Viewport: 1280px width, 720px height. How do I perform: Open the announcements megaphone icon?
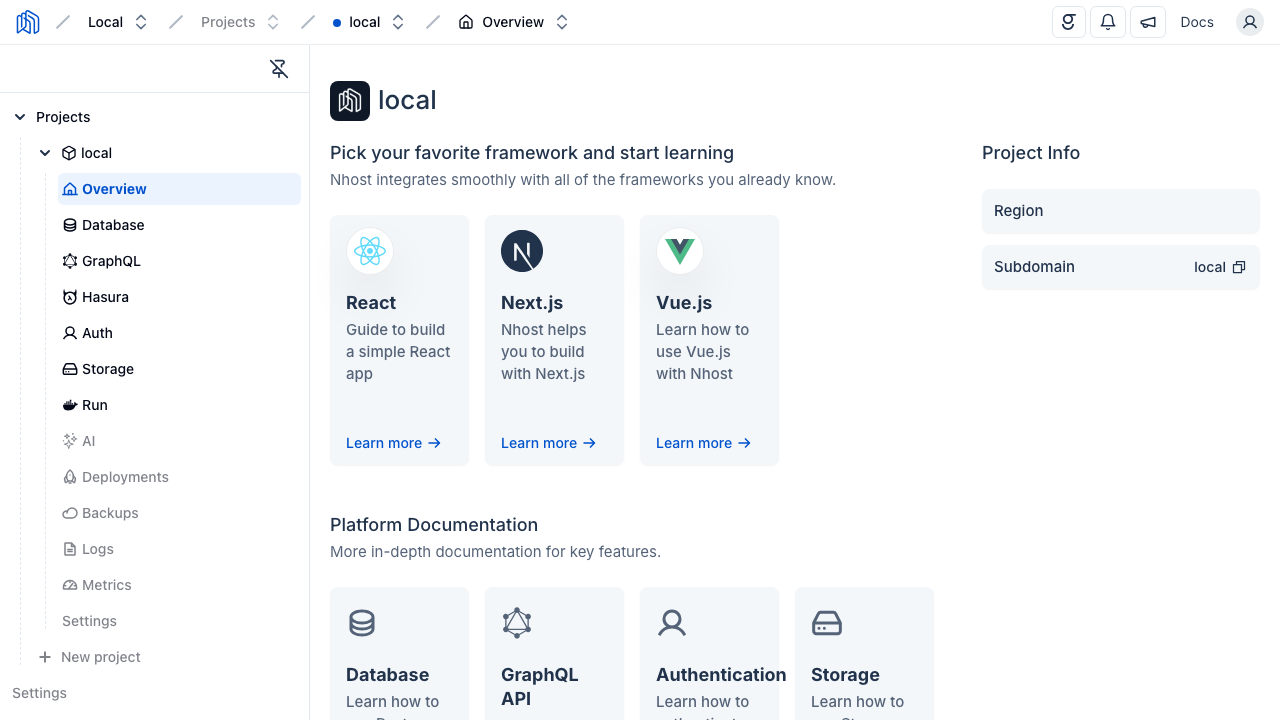[1148, 22]
